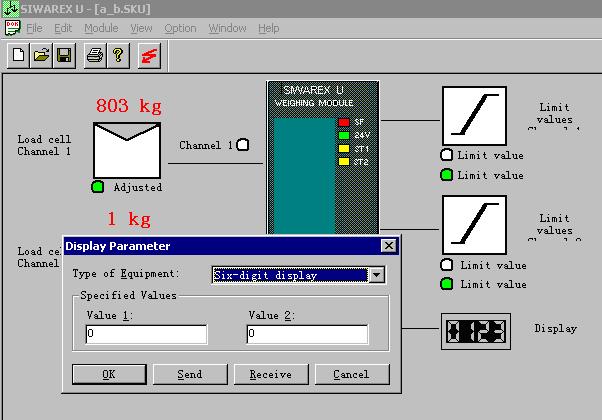Click the SIWAREX U weighing module graphic
The width and height of the screenshot is (602, 420).
323,157
